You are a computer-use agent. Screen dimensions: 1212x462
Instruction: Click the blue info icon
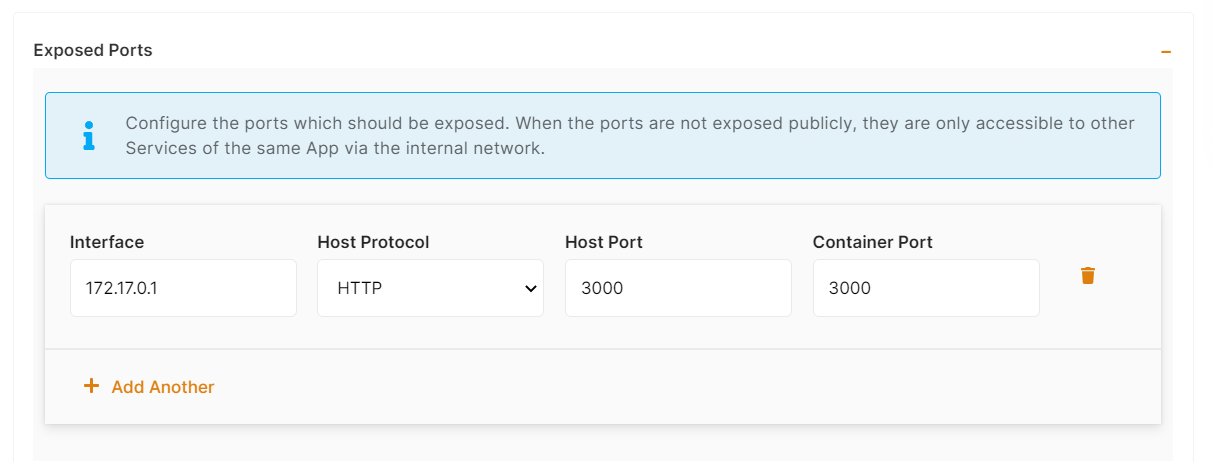point(90,136)
